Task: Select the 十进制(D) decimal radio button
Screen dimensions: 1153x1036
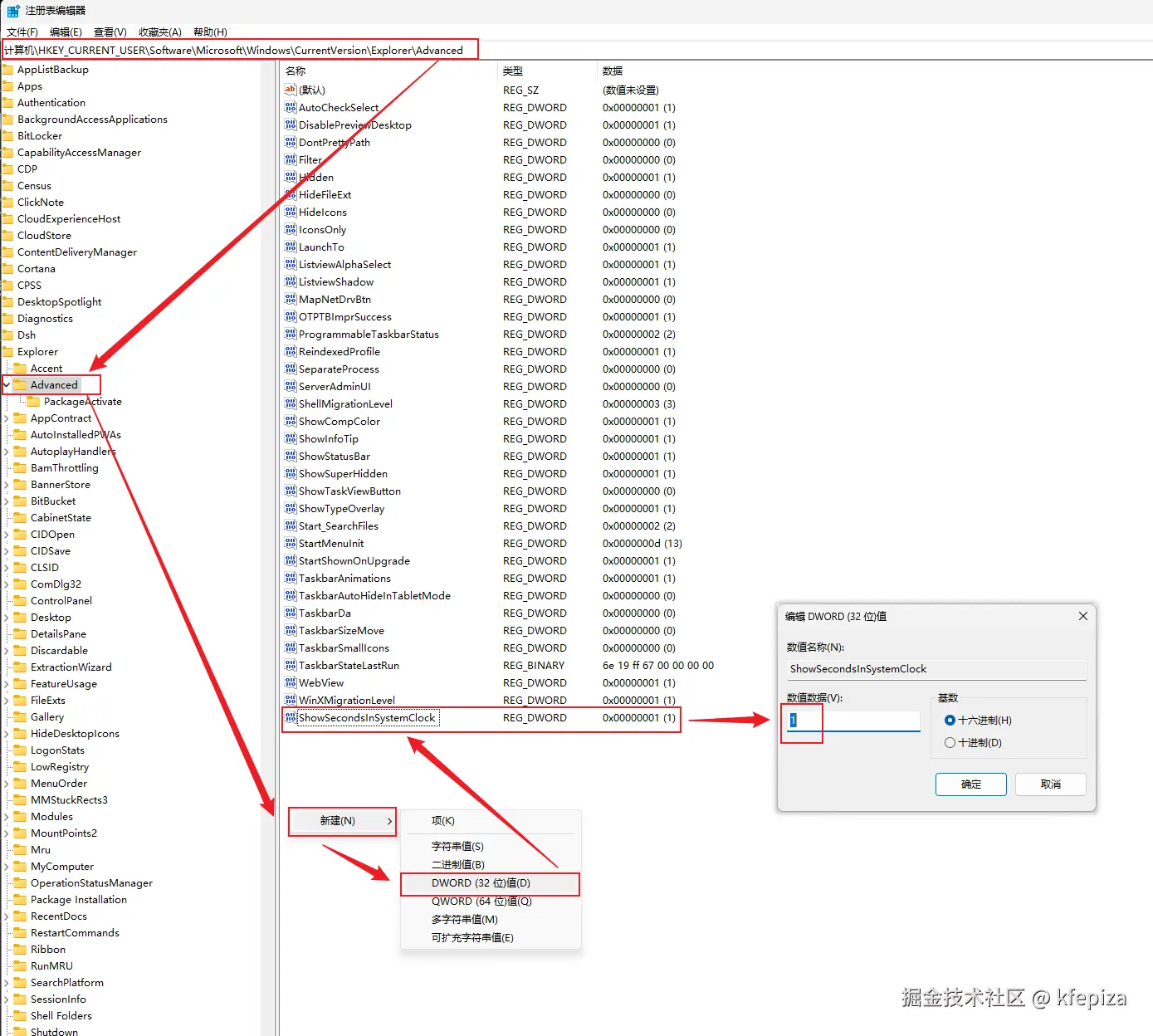Action: click(950, 743)
